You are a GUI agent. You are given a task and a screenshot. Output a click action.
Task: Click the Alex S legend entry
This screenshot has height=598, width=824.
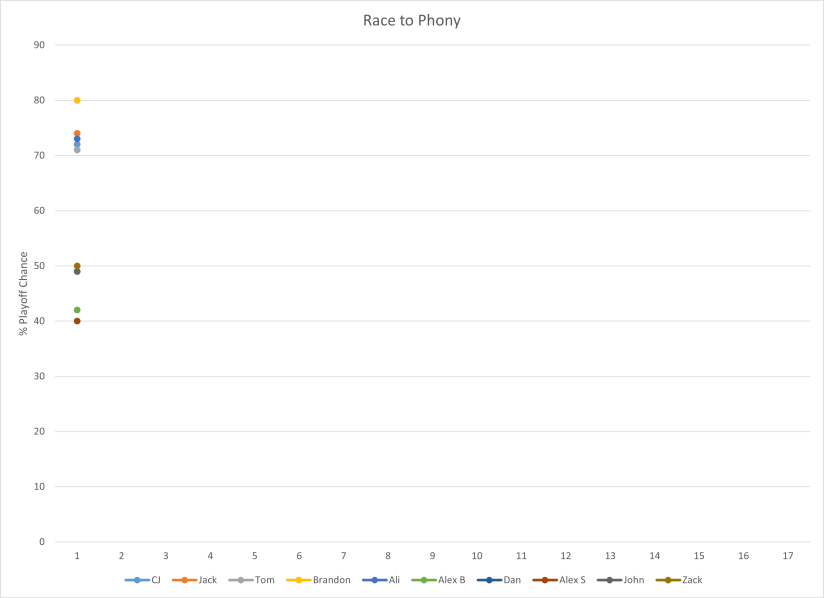click(559, 580)
